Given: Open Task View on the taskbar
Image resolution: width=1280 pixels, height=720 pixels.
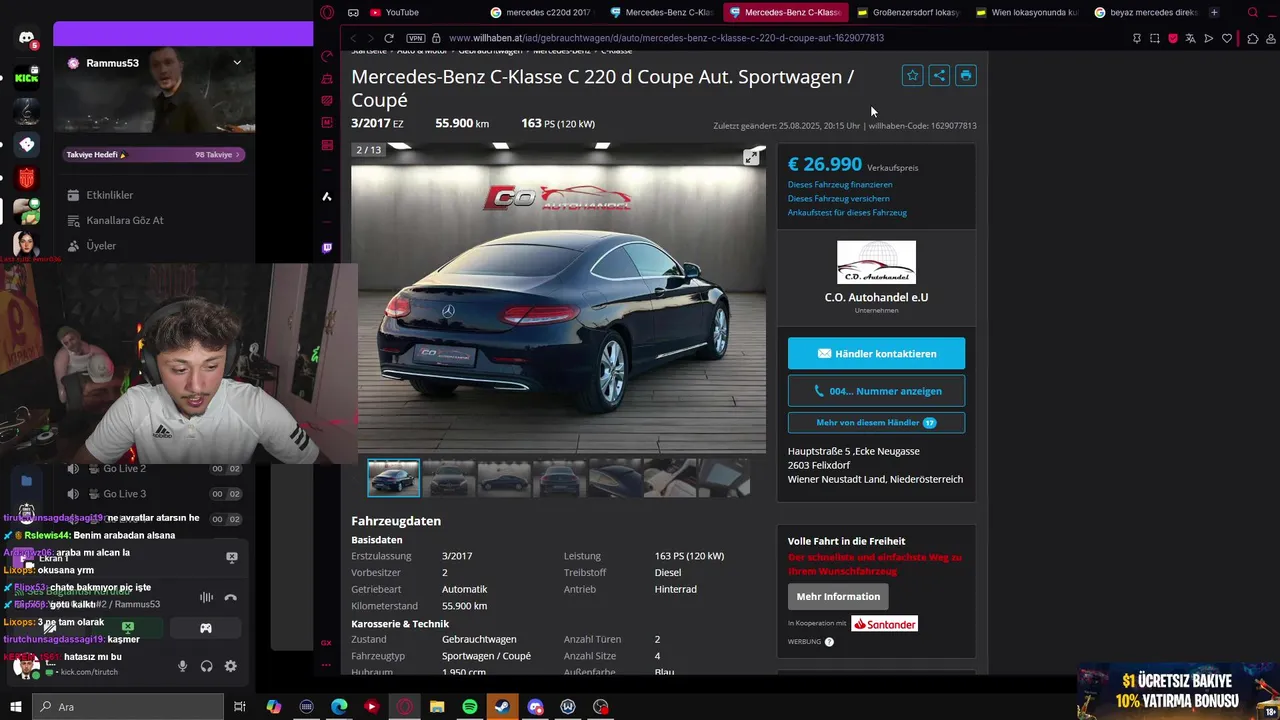Looking at the screenshot, I should tap(240, 707).
